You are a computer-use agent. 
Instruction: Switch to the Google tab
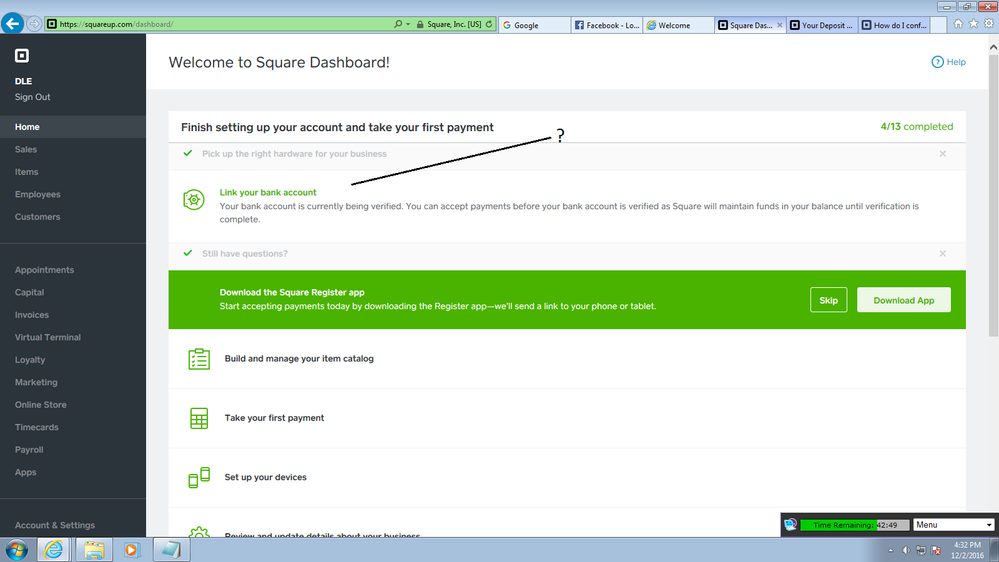pos(535,25)
